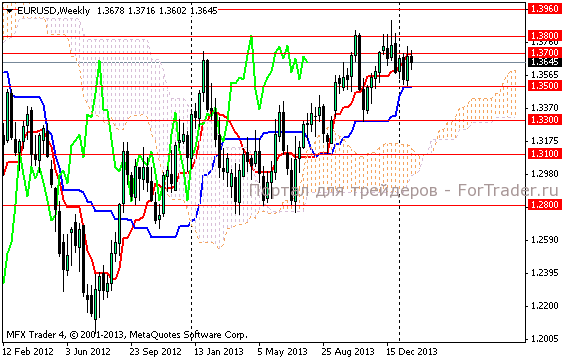Screen dimensions: 565x360
Task: Click the MFX Trader 4 MetaQuotes copyright text
Action: click(x=127, y=335)
